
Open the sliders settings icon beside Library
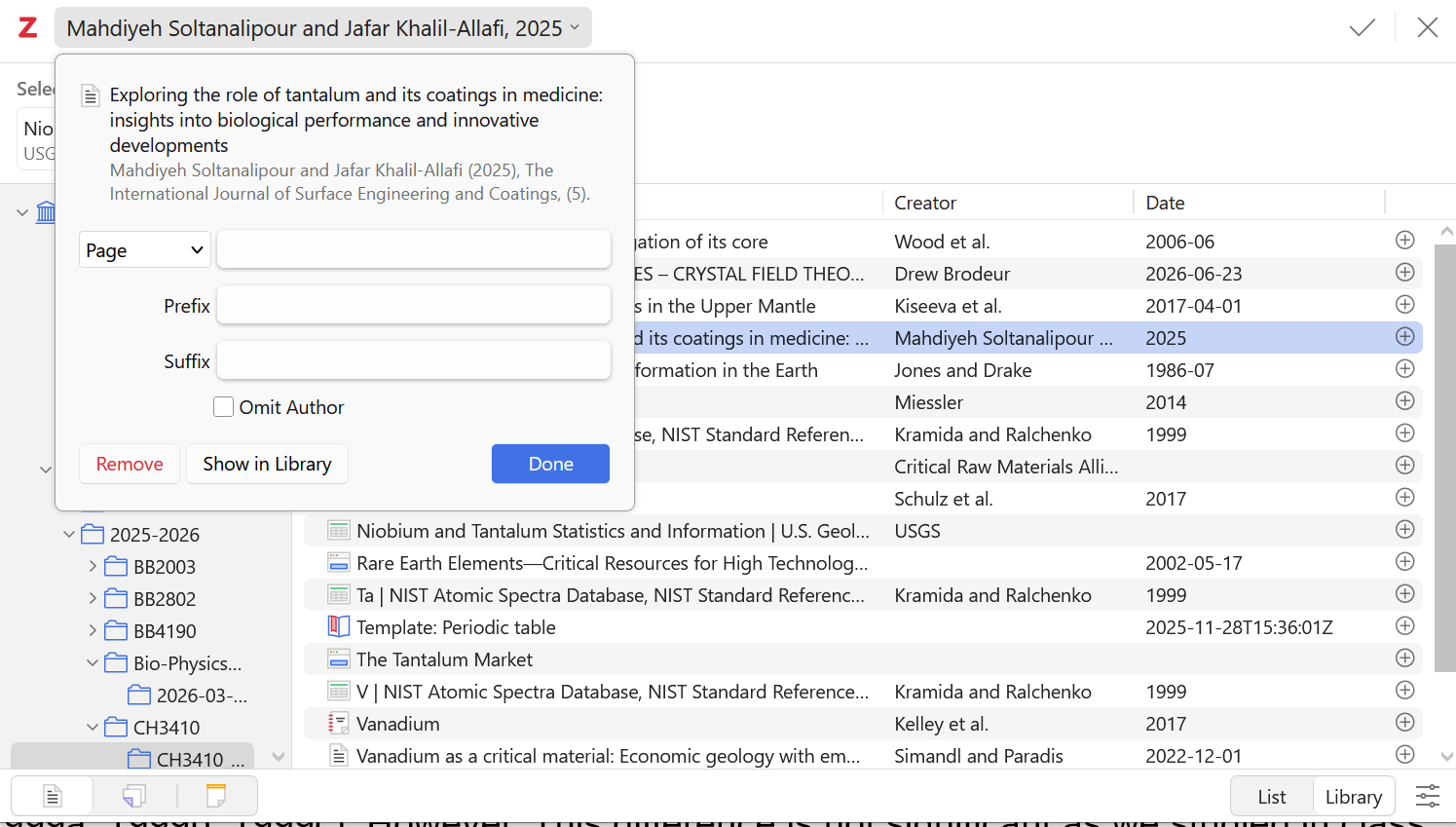(x=1428, y=797)
